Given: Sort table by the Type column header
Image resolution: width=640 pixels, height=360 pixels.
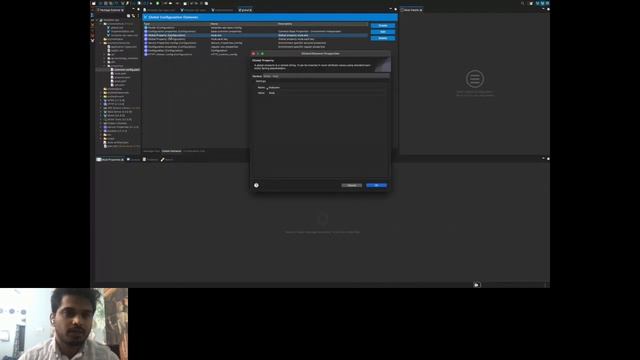Looking at the screenshot, I should pyautogui.click(x=176, y=24).
